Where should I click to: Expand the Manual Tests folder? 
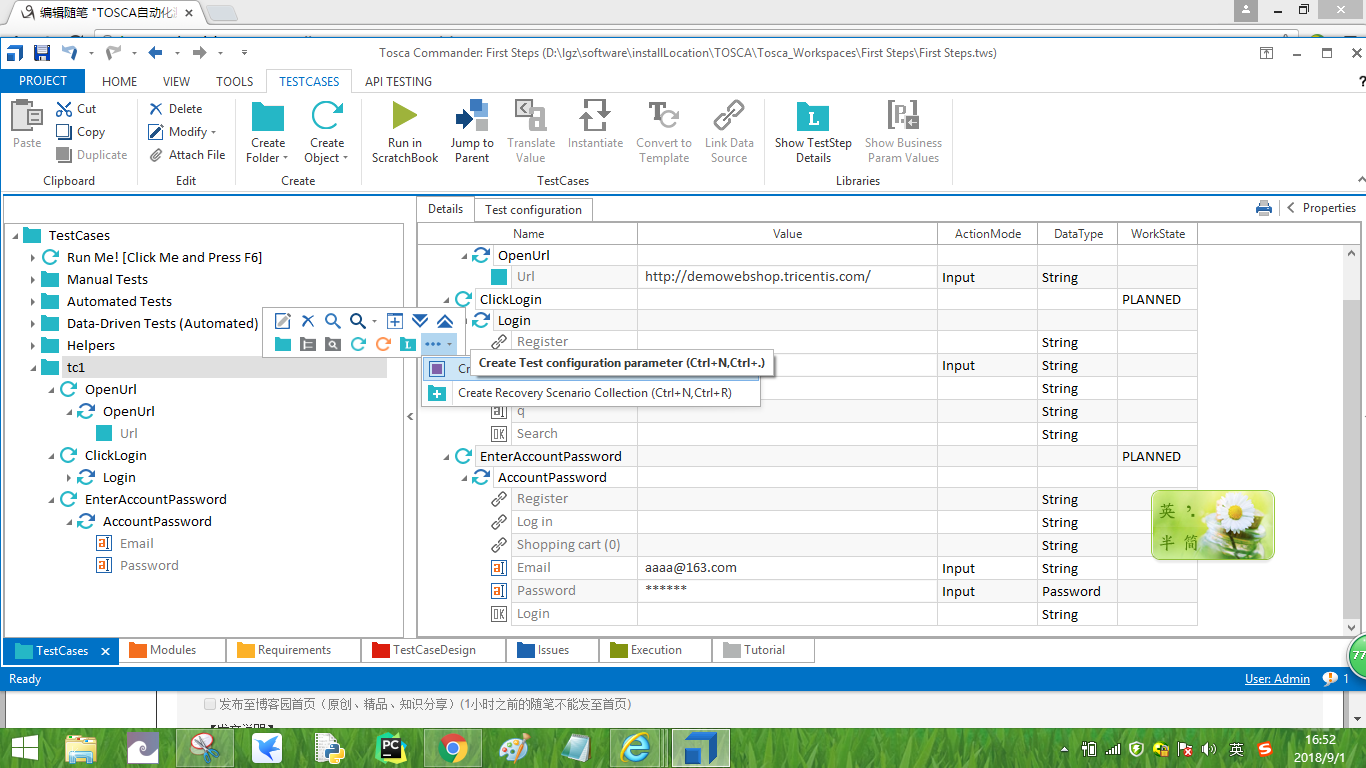coord(32,280)
